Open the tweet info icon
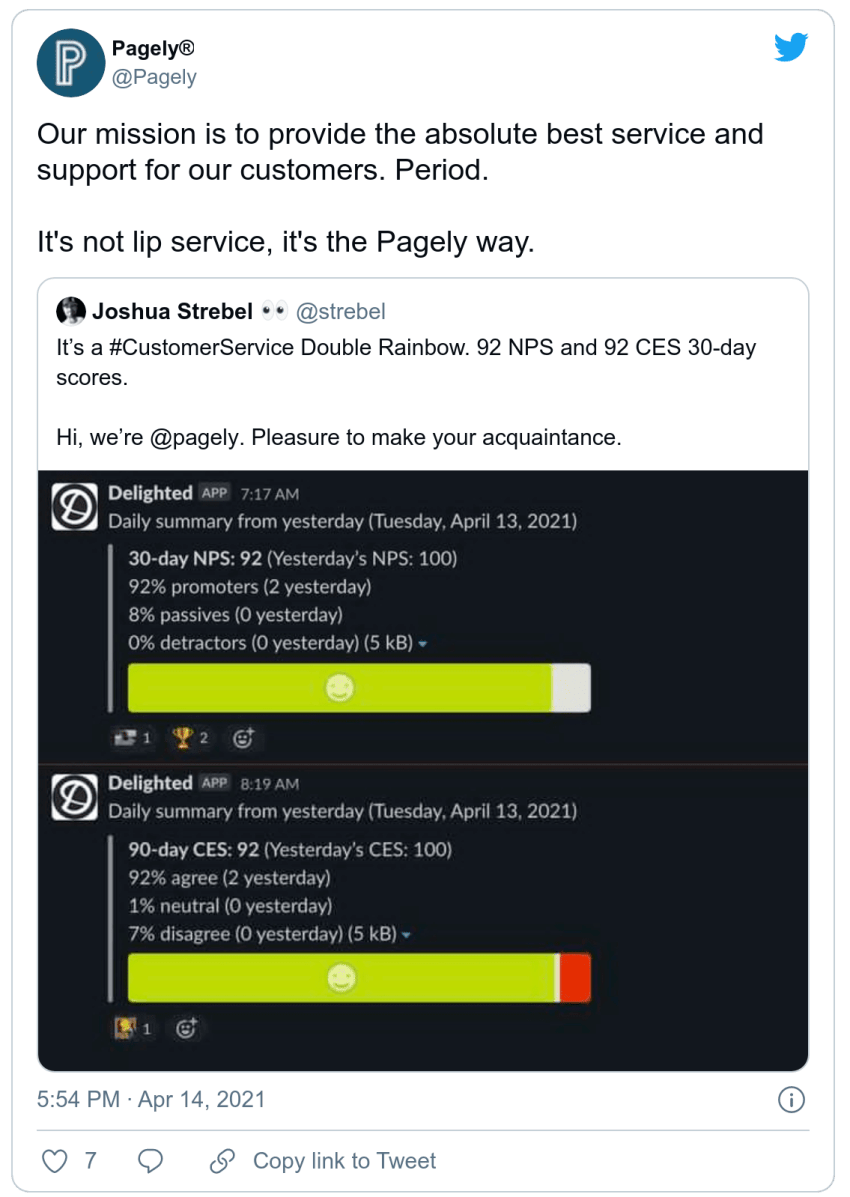Image resolution: width=850 pixels, height=1197 pixels. [x=791, y=1100]
